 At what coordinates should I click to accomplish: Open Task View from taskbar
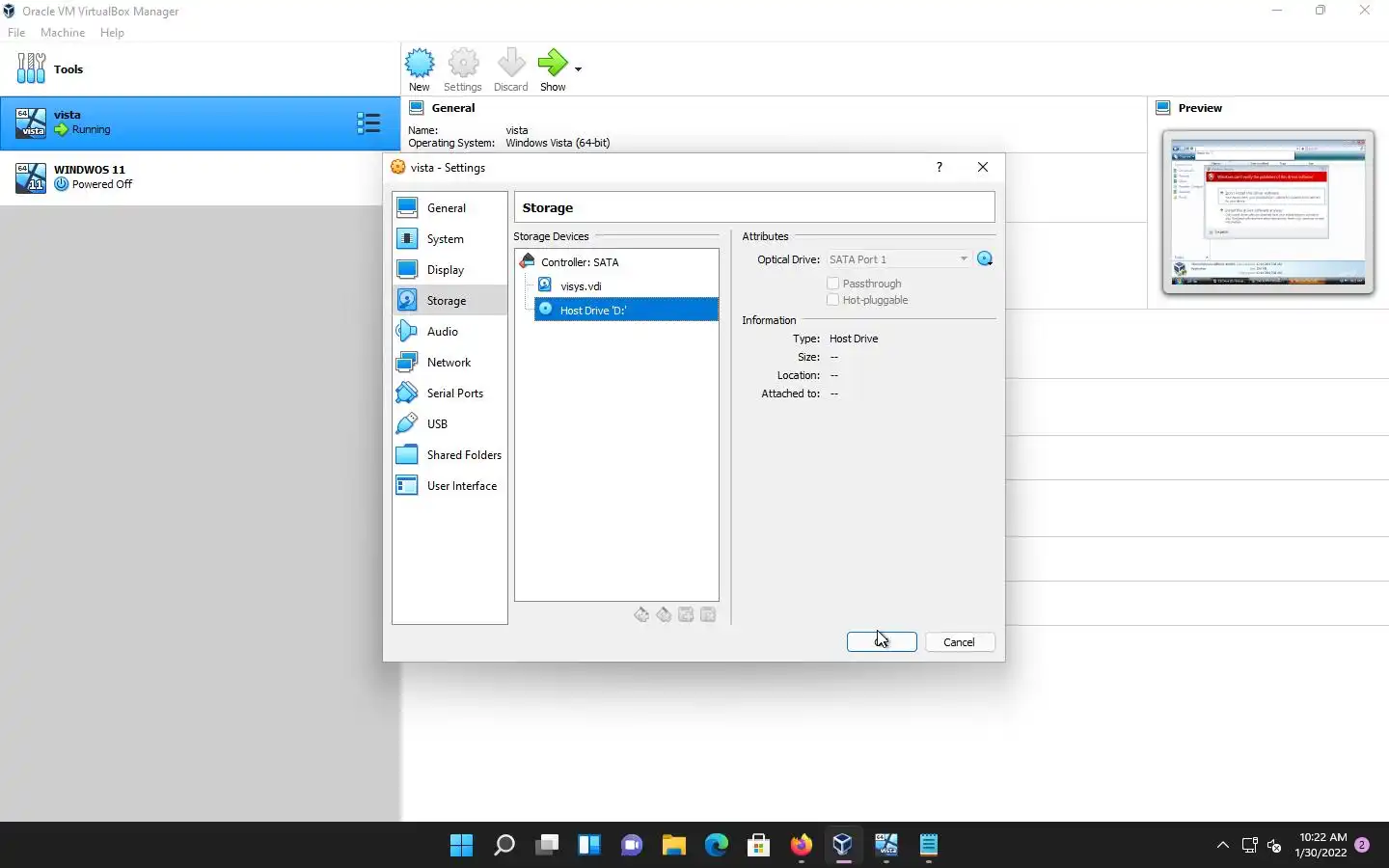[546, 845]
